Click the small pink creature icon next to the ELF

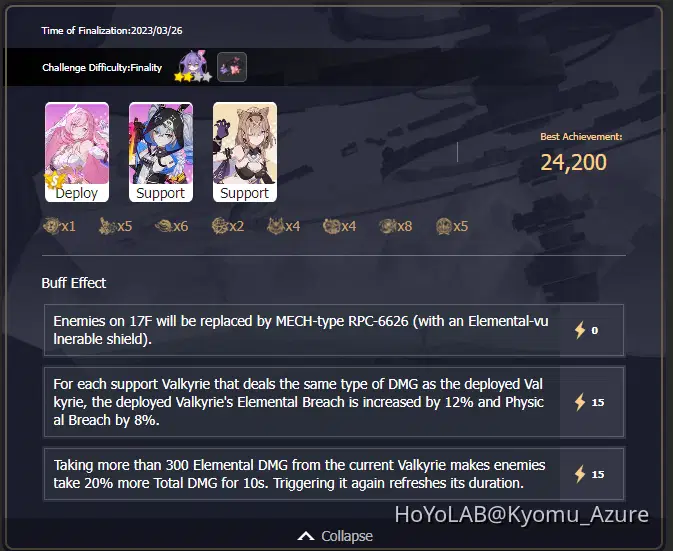[232, 67]
